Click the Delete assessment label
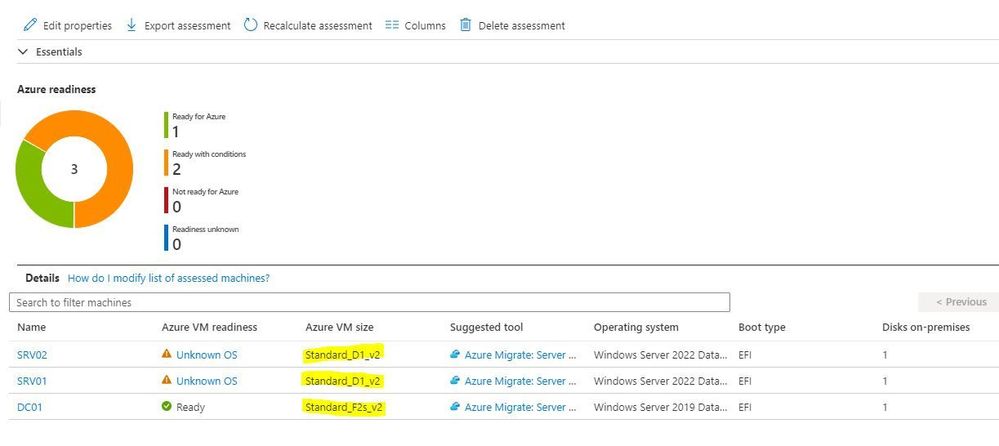Viewport: 999px width, 446px height. pyautogui.click(x=522, y=26)
